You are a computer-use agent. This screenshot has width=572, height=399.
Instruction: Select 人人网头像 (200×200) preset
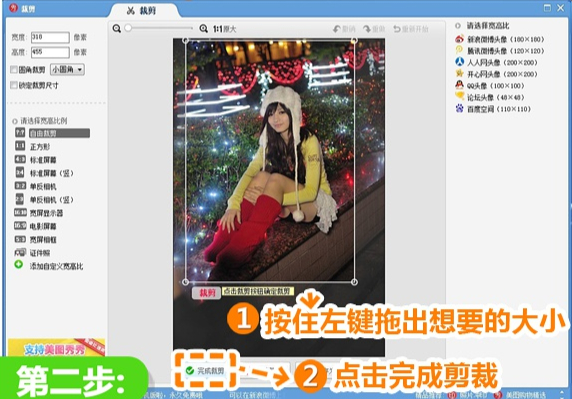click(x=496, y=62)
